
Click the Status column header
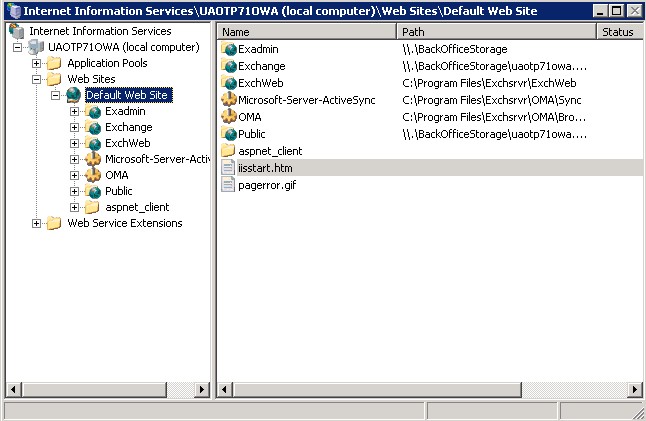(618, 32)
